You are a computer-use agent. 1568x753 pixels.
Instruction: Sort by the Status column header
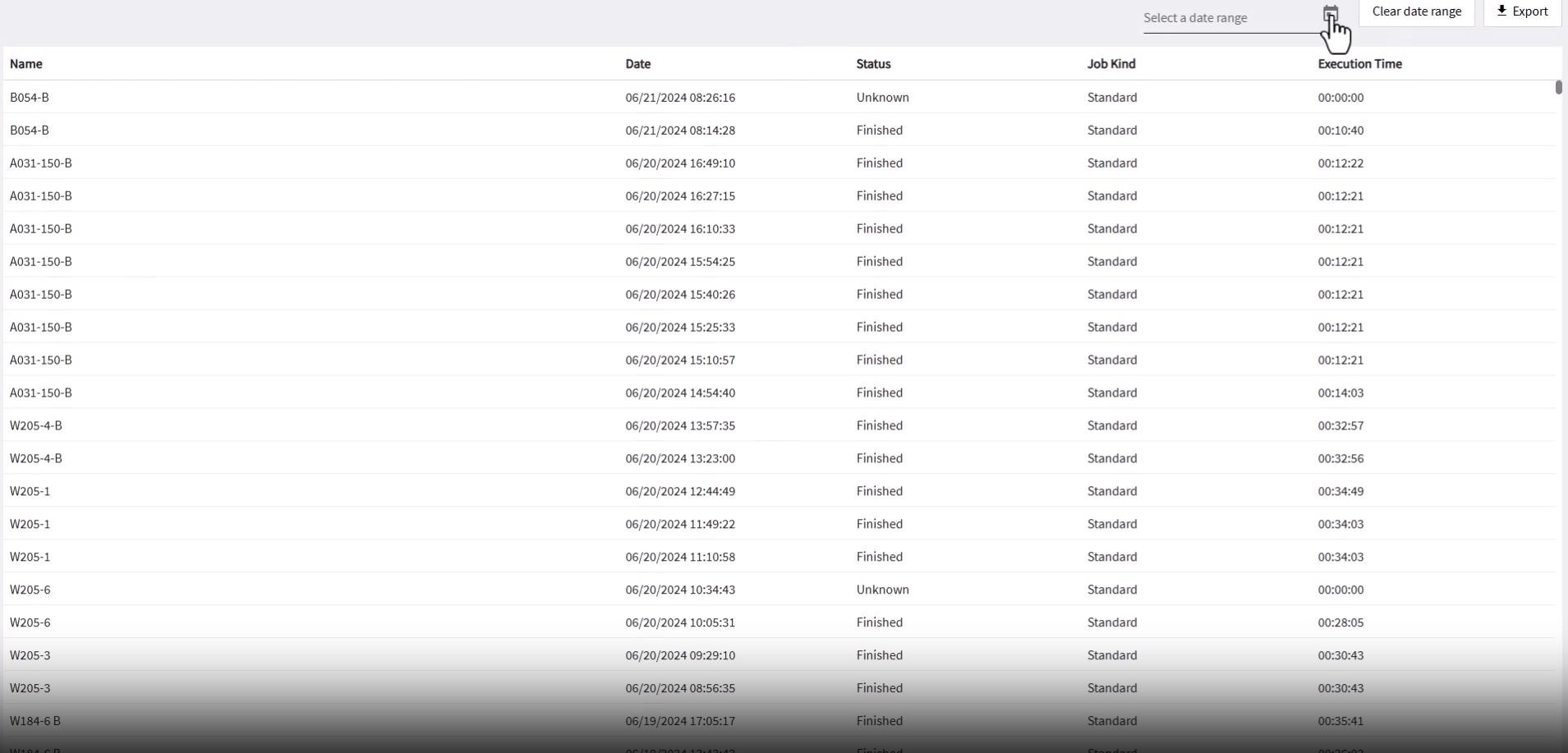point(873,64)
